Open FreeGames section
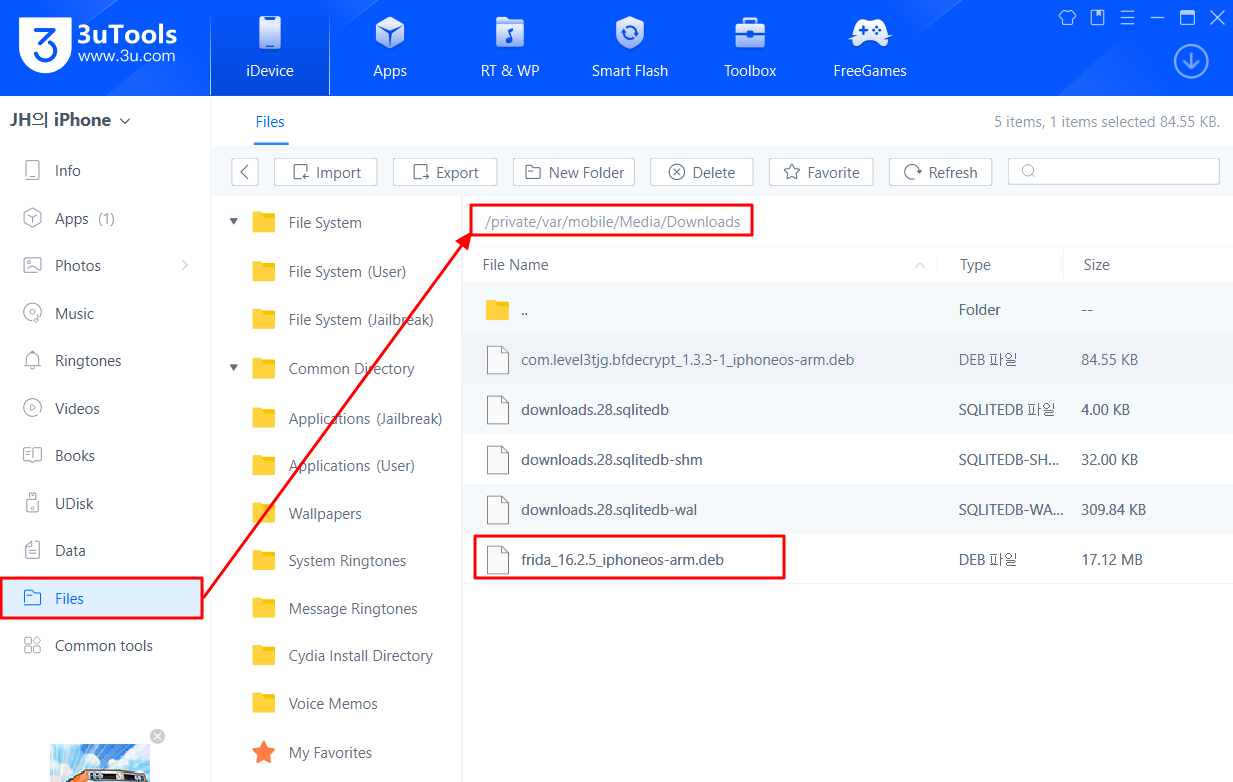 [x=870, y=48]
